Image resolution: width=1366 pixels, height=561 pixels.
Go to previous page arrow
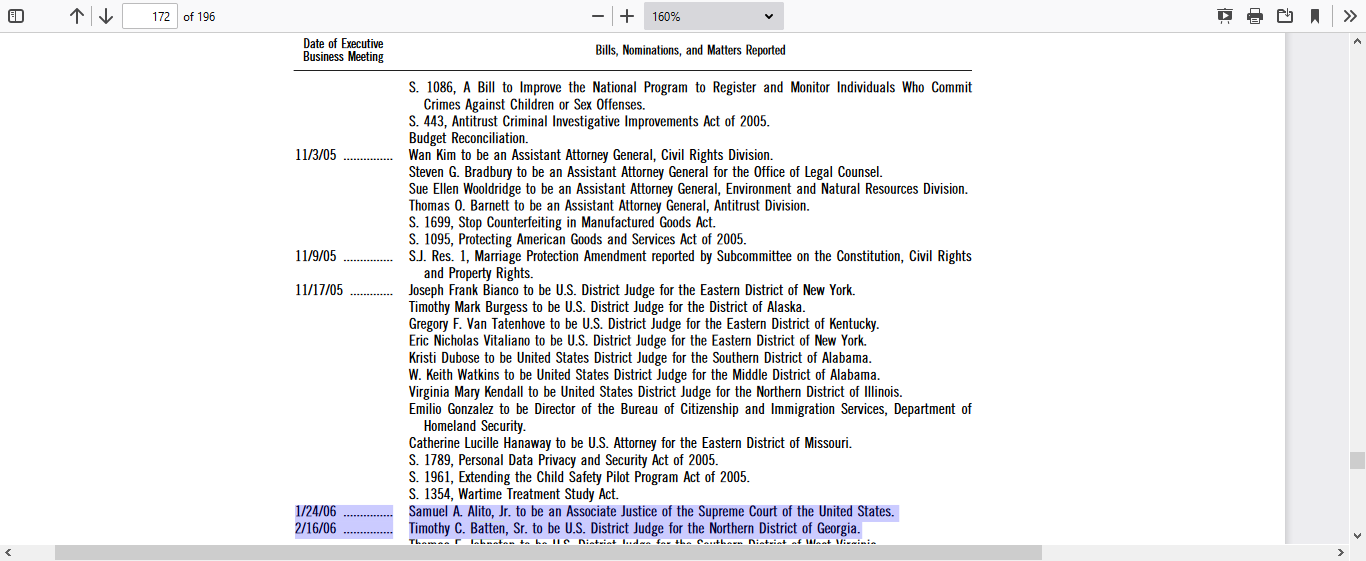(77, 16)
